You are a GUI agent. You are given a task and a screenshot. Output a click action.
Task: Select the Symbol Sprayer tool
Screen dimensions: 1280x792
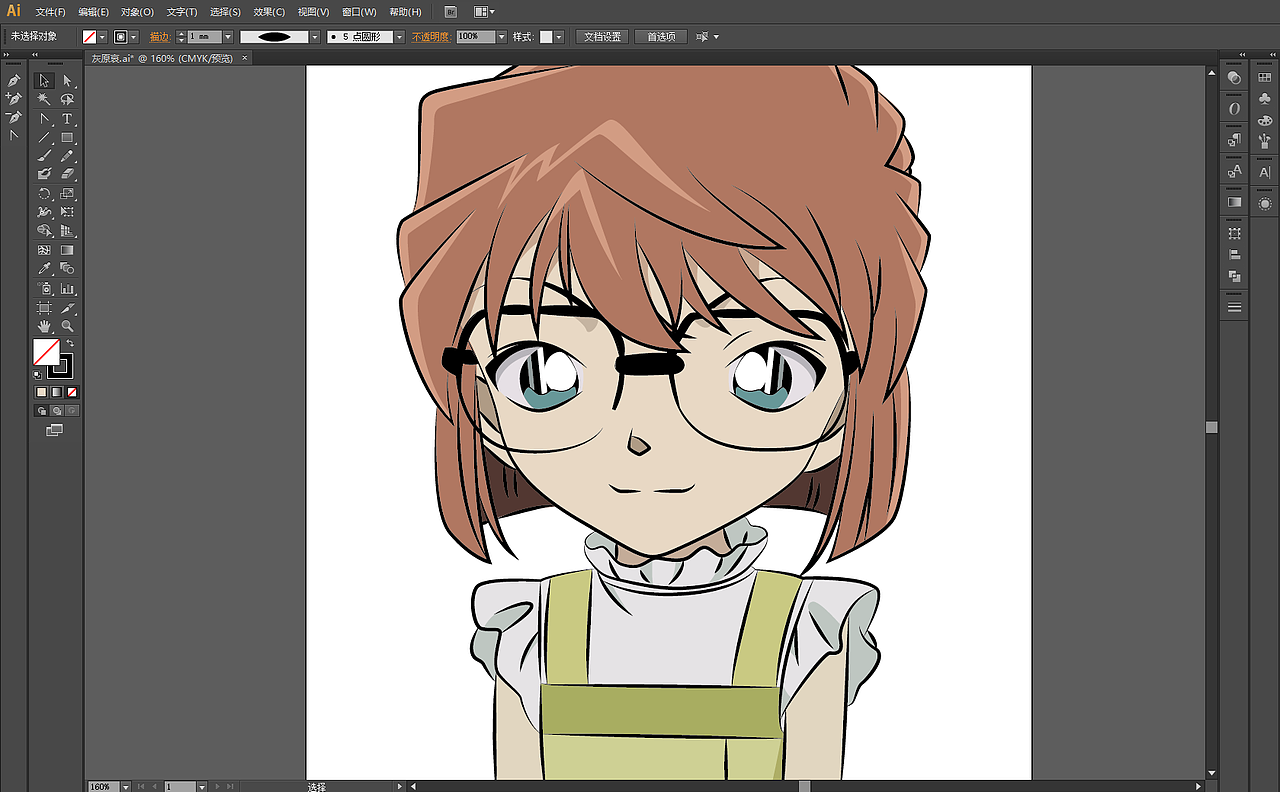44,288
